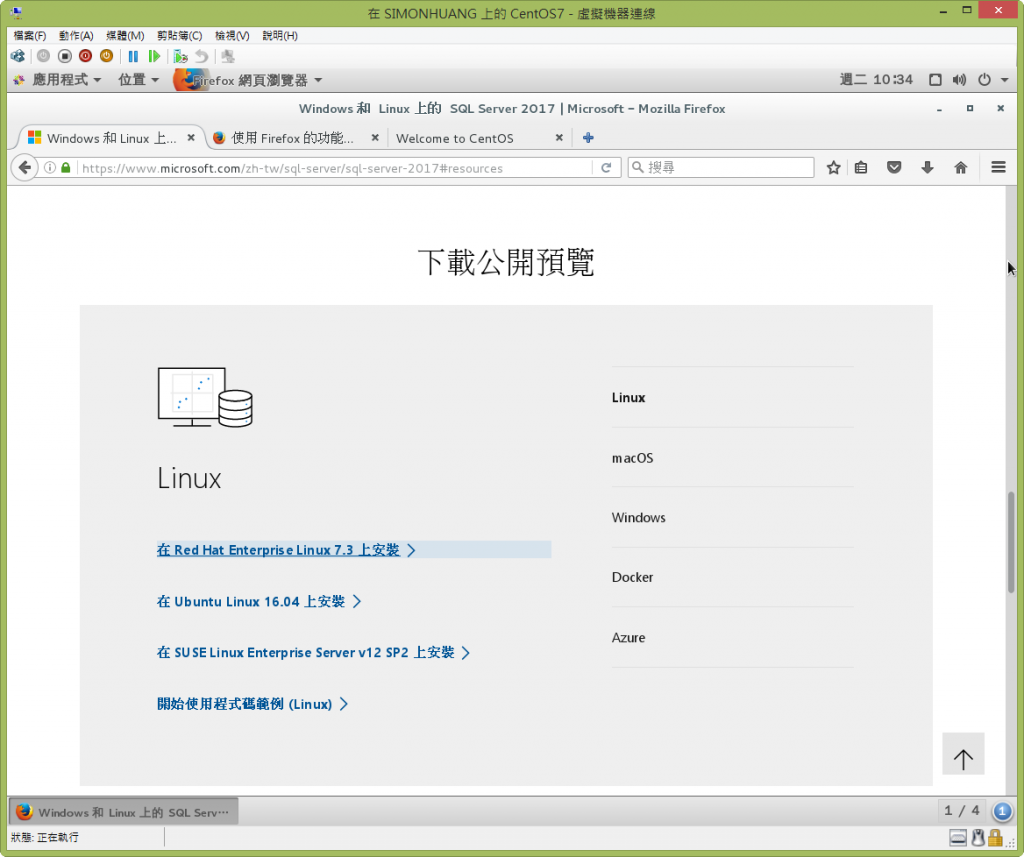This screenshot has width=1024, height=857.
Task: Click the Checkpoint icon in VM toolbar
Action: (180, 56)
